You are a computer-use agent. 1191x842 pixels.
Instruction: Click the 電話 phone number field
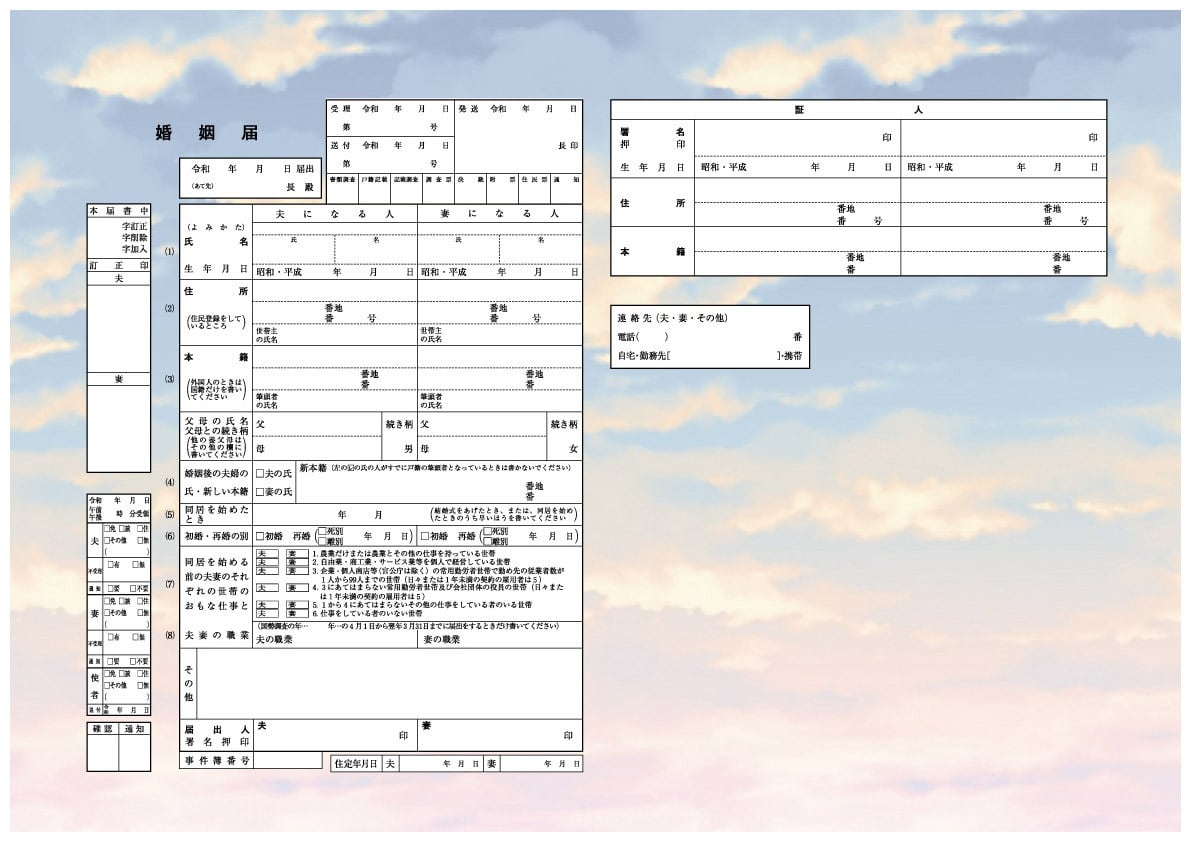[730, 337]
